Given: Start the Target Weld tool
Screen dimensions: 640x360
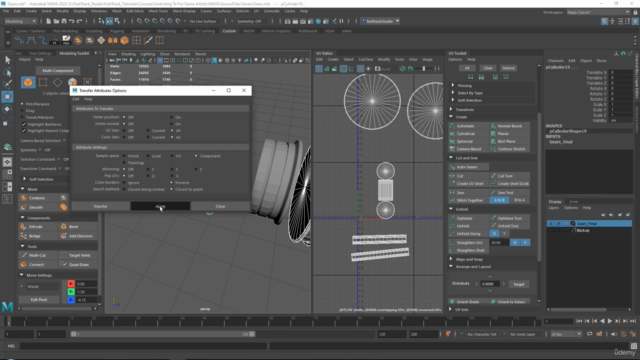Looking at the screenshot, I should tap(78, 255).
